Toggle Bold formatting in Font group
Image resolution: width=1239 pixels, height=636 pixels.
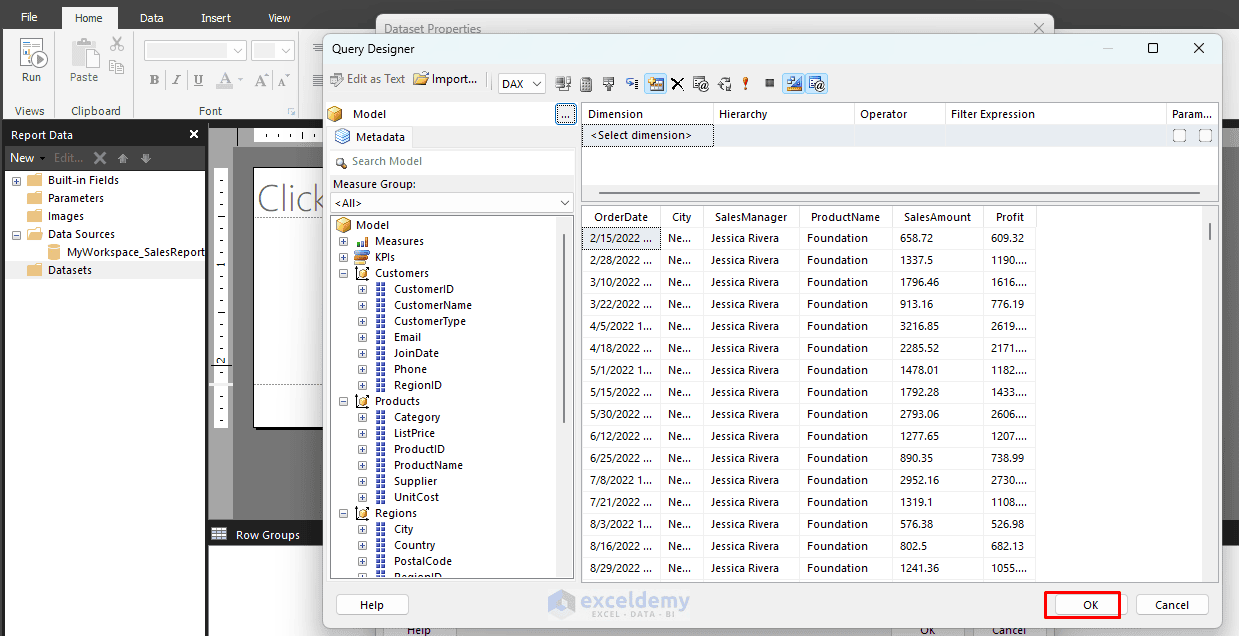[x=154, y=81]
